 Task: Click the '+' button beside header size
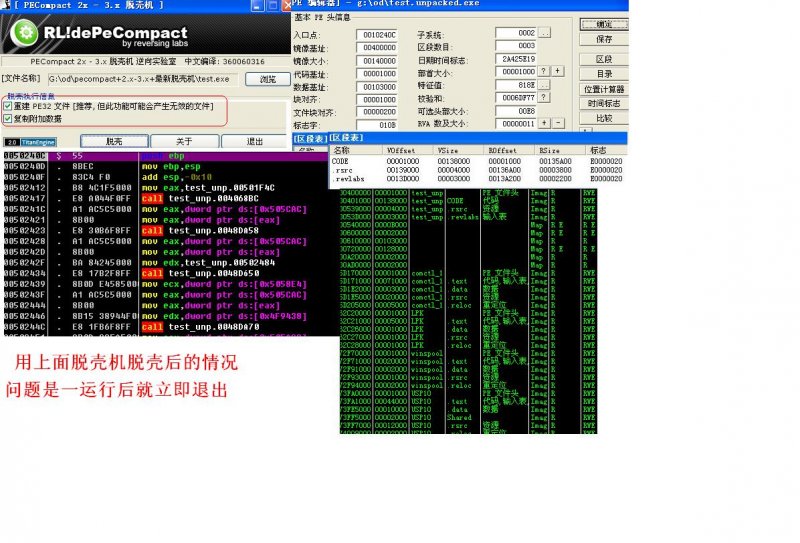click(x=558, y=71)
